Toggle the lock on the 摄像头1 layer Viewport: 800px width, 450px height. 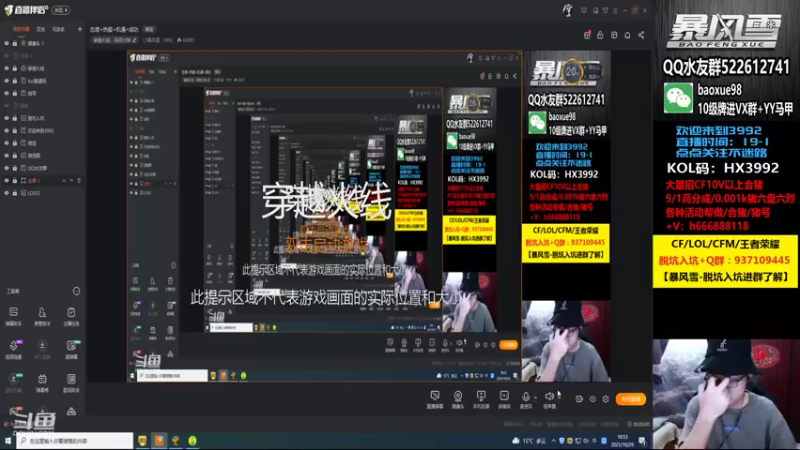[x=15, y=43]
